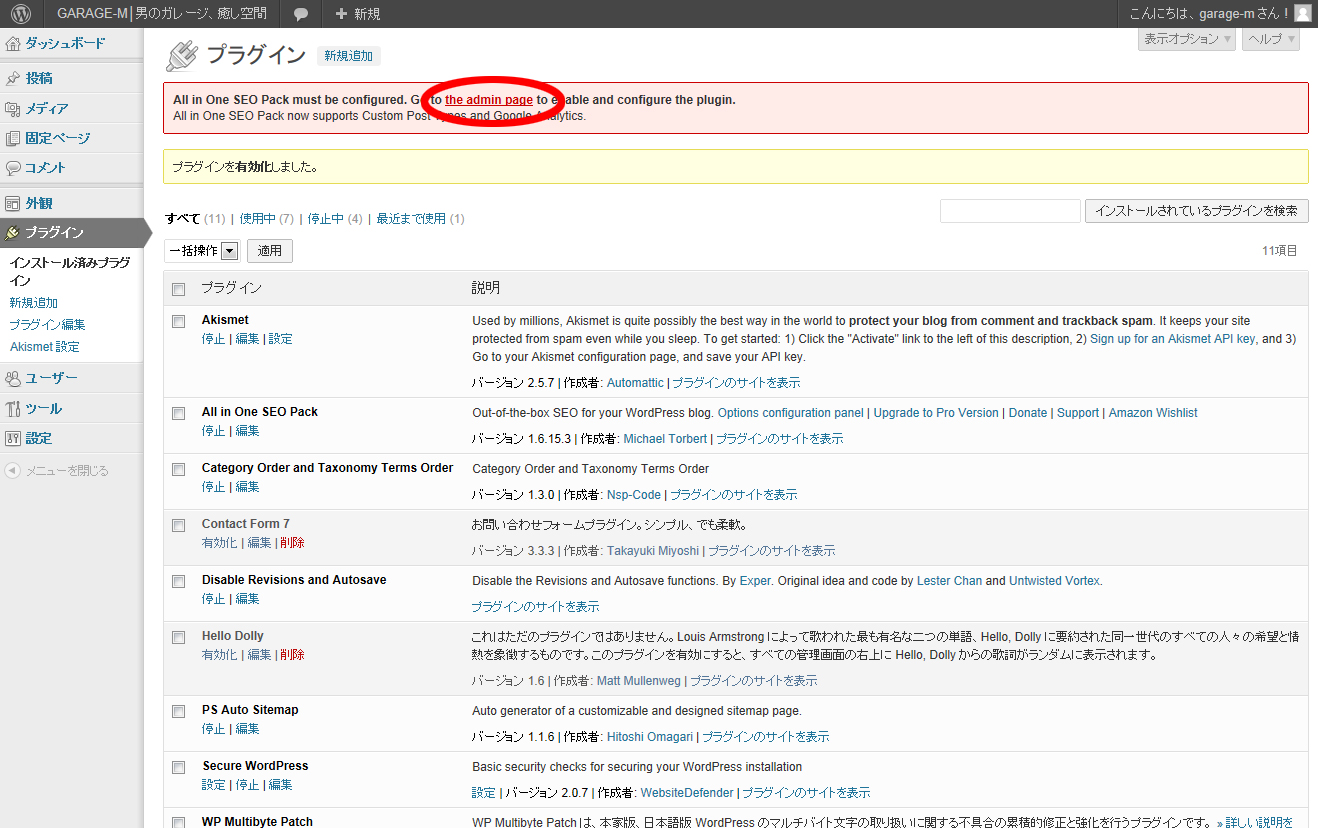The height and width of the screenshot is (828, 1318).
Task: Click the ツール tools icon
Action: (x=13, y=408)
